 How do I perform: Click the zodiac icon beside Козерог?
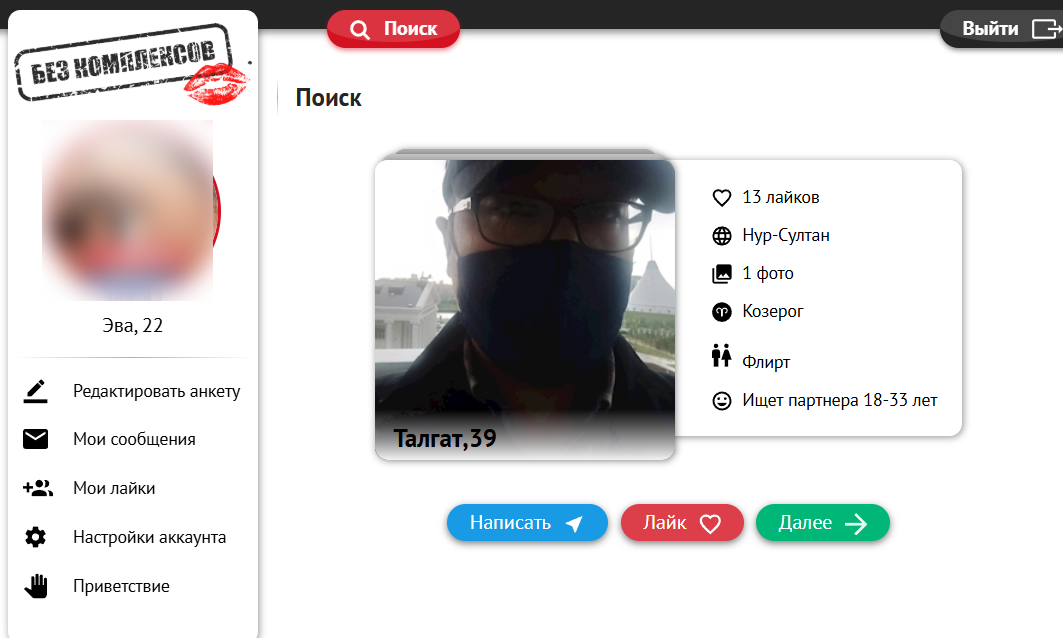721,312
